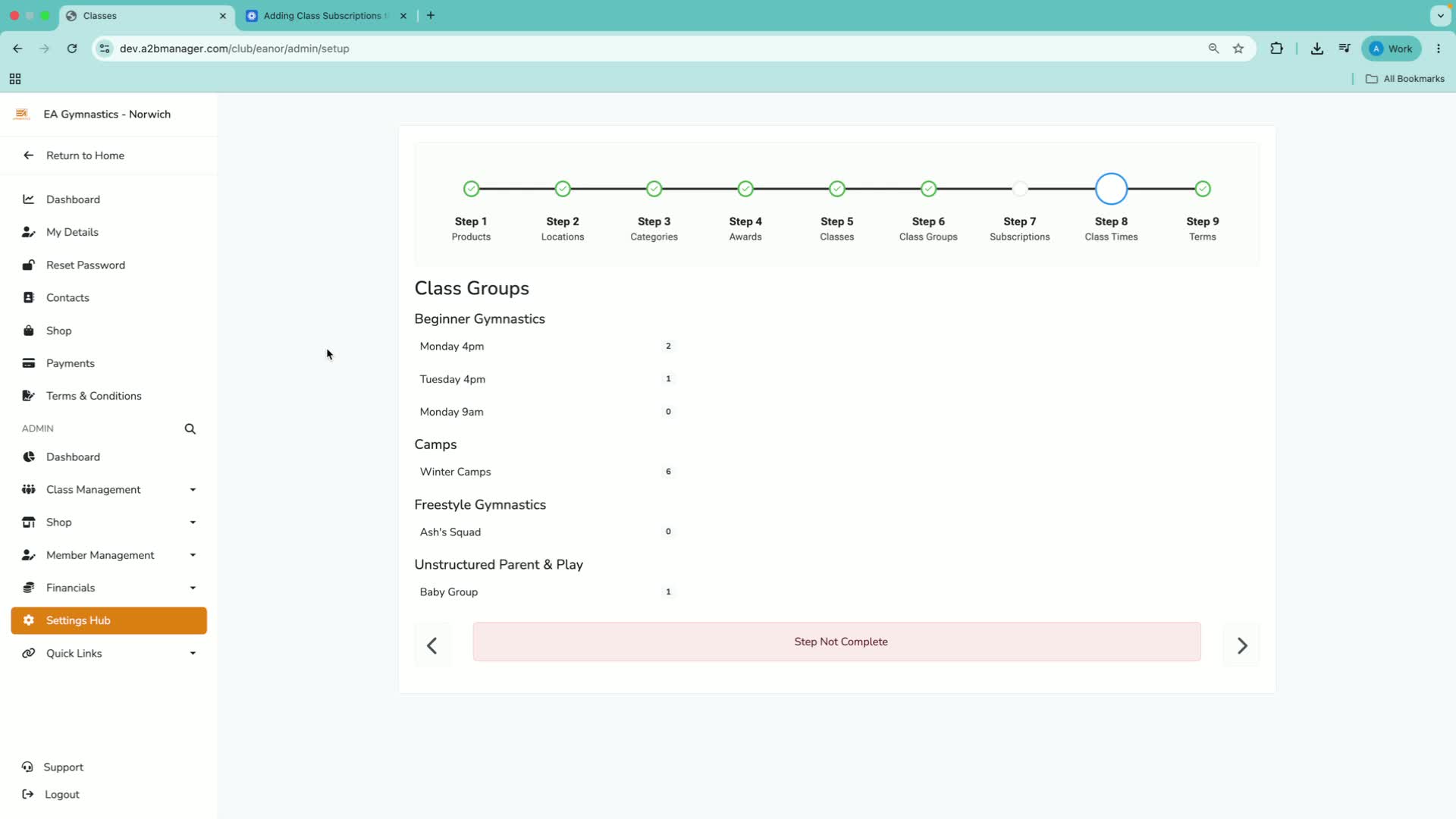Image resolution: width=1456 pixels, height=819 pixels.
Task: Jump to Step 6 Class Groups marker
Action: pos(929,189)
